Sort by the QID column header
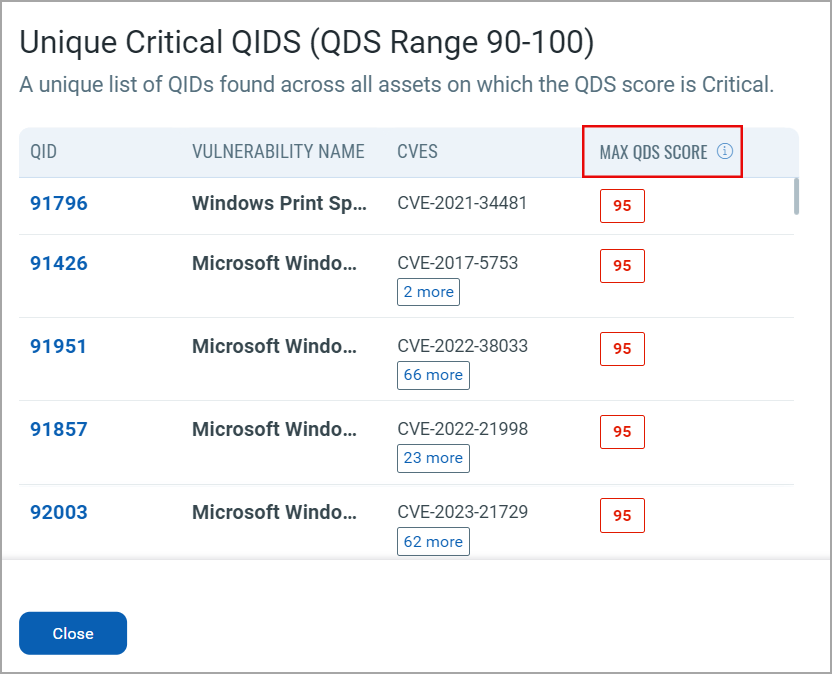This screenshot has height=674, width=832. pos(44,152)
